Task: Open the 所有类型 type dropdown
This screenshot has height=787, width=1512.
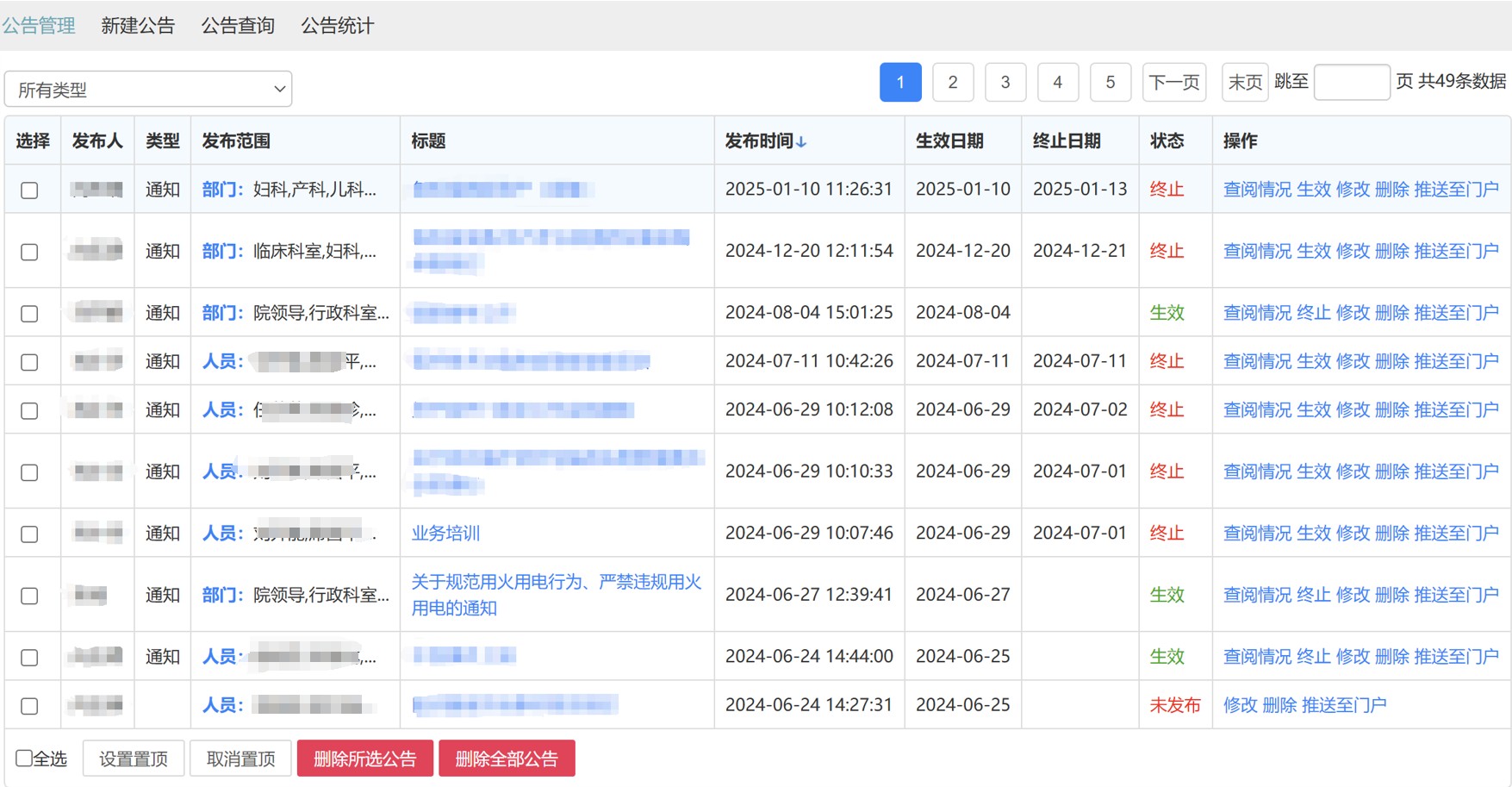Action: (148, 89)
